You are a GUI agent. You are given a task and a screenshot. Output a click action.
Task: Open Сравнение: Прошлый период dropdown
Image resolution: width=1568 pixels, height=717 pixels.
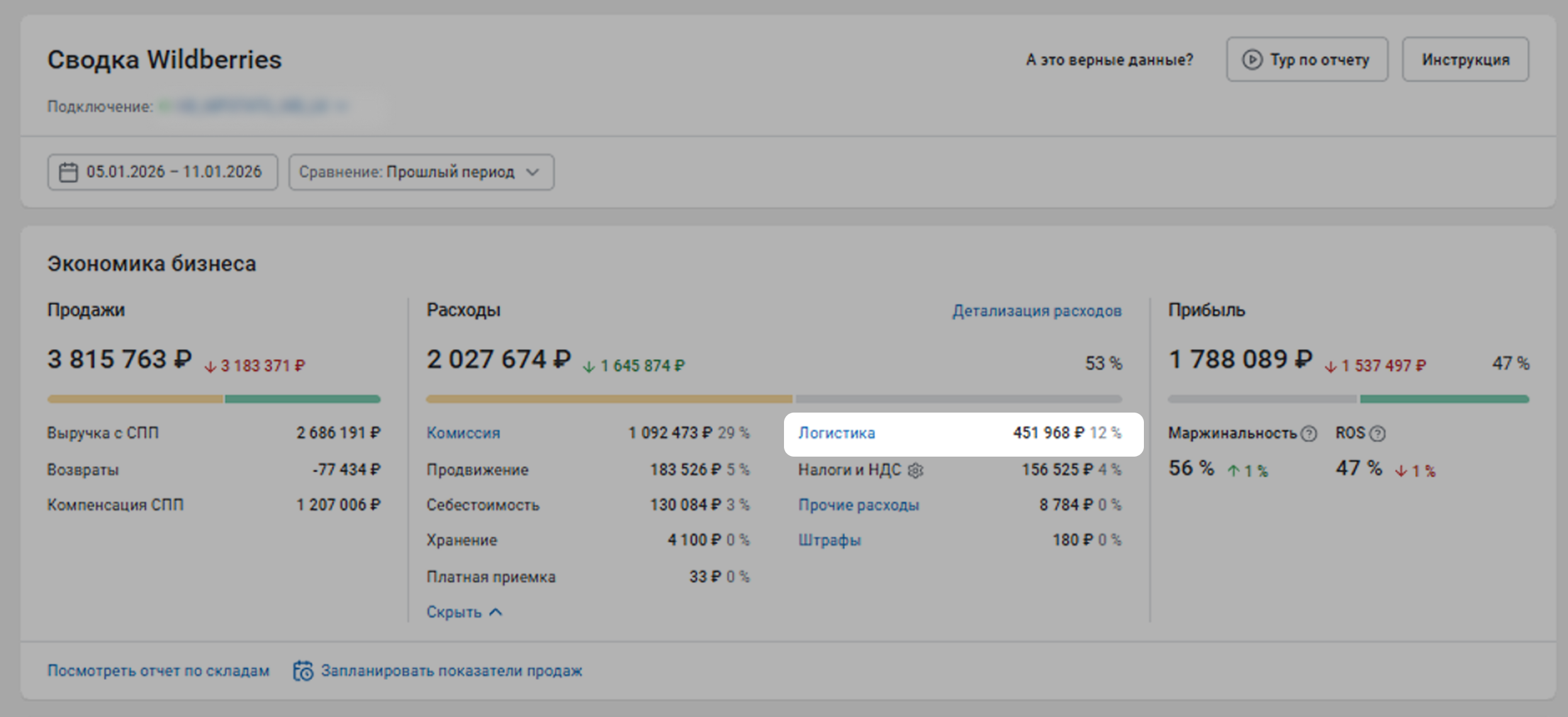tap(421, 172)
